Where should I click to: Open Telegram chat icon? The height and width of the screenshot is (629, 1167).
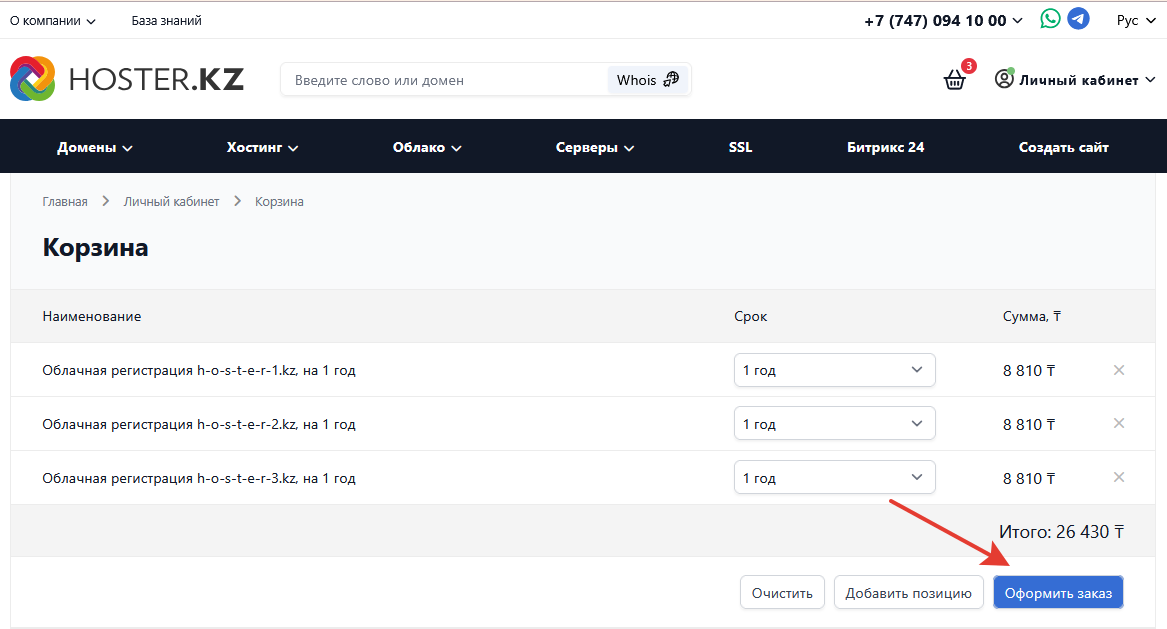tap(1078, 19)
